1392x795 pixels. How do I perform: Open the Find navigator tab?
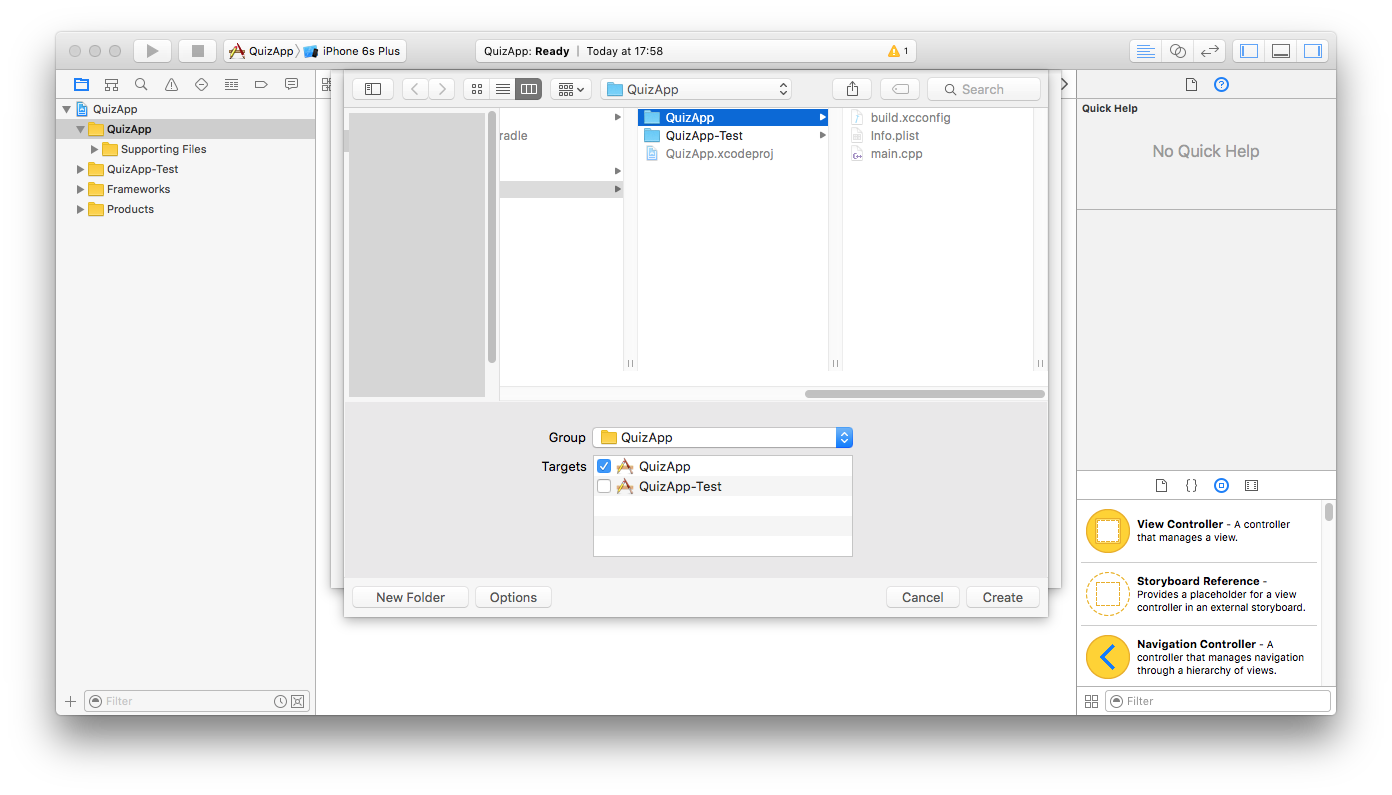coord(141,85)
